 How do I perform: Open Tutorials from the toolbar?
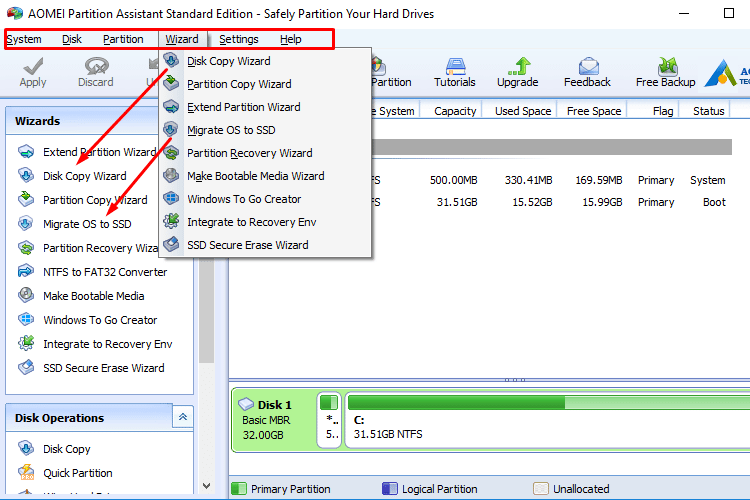coord(455,73)
